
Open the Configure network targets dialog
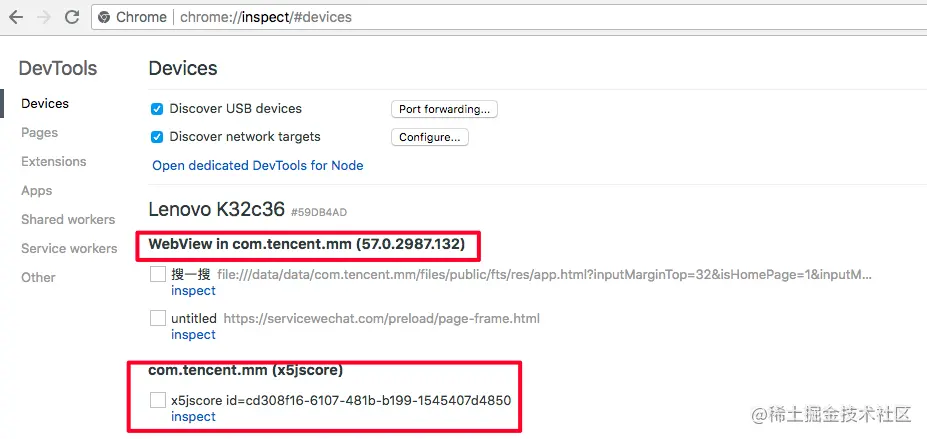point(429,137)
